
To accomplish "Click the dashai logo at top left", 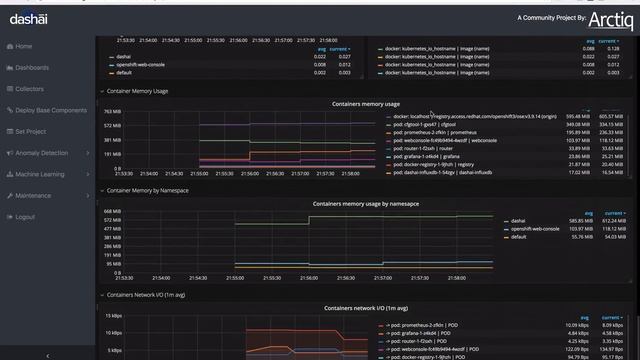I will click(x=29, y=19).
